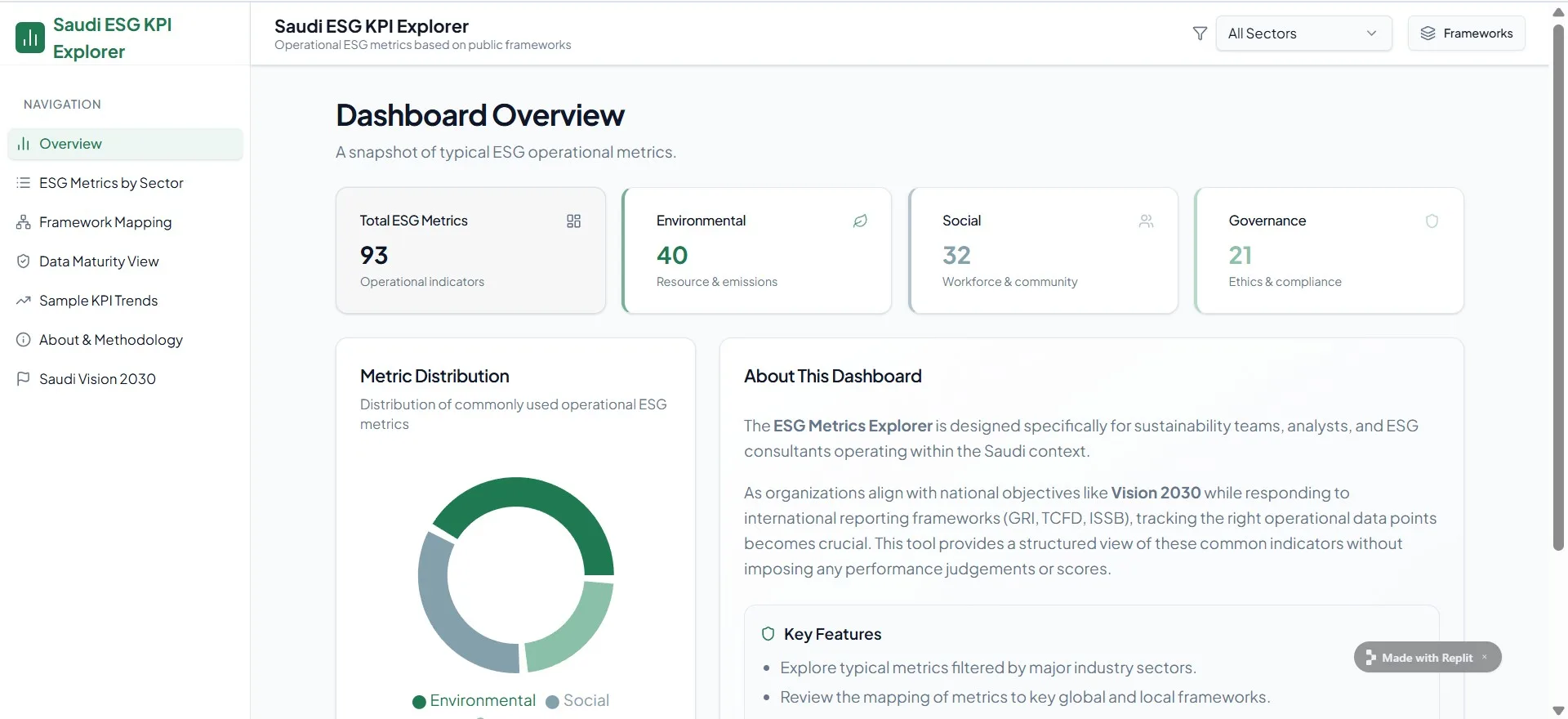Navigate to Sample KPI Trends
Screen dimensions: 1568x719
pos(126,301)
